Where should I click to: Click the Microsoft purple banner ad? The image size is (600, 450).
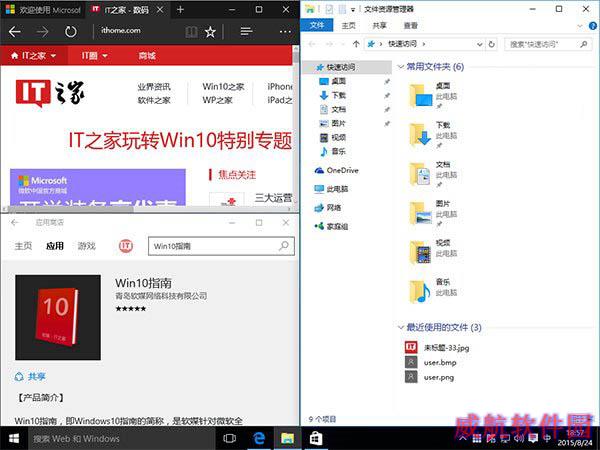(x=98, y=188)
